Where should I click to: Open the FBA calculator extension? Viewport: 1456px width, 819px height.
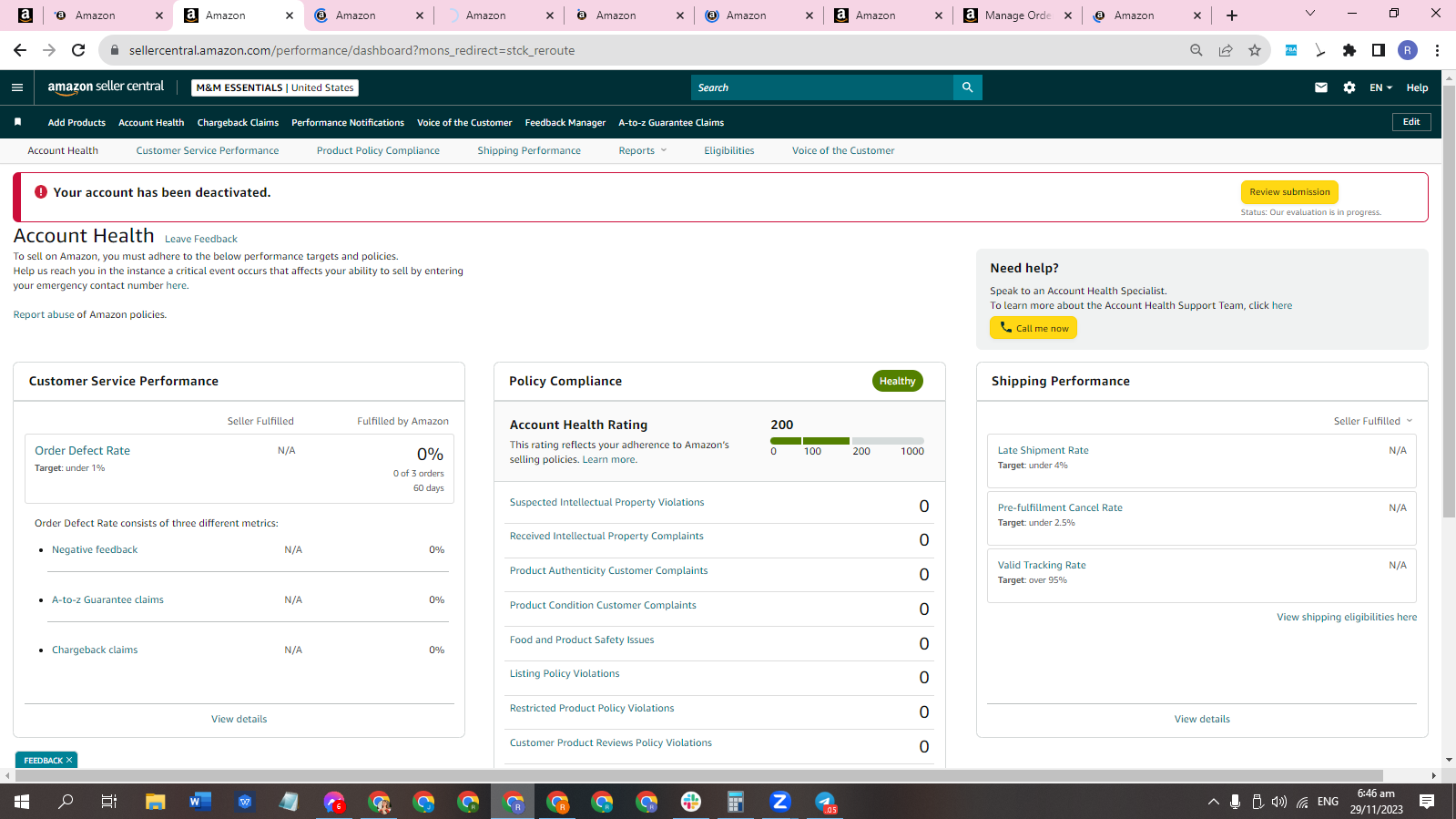1290,50
